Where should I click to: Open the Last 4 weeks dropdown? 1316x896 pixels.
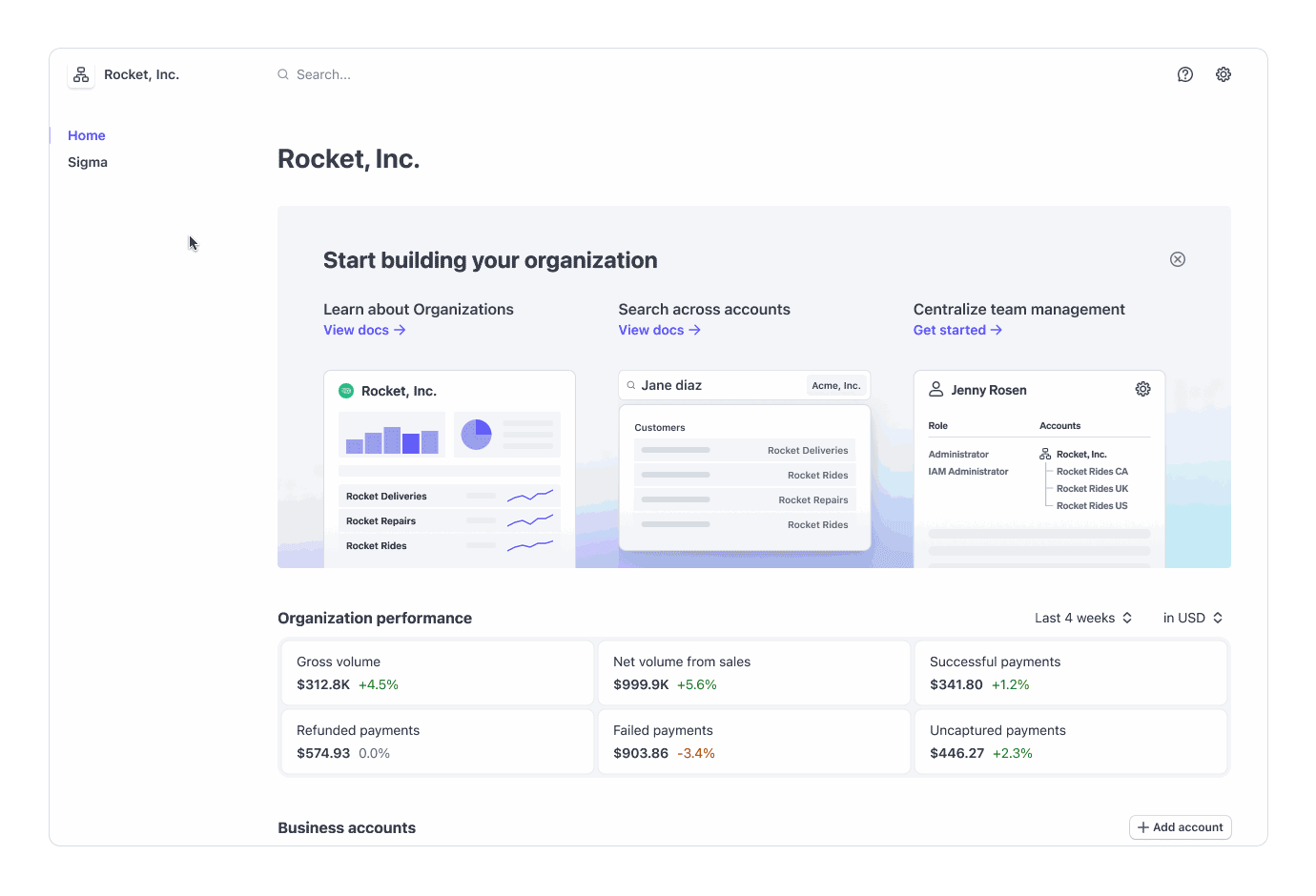[1082, 618]
